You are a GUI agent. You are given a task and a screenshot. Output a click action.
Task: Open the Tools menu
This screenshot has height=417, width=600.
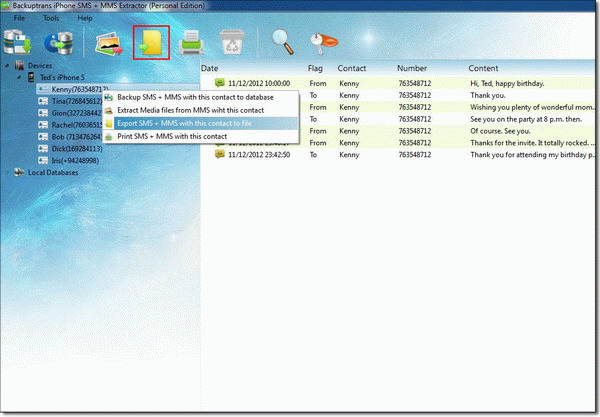pos(51,18)
